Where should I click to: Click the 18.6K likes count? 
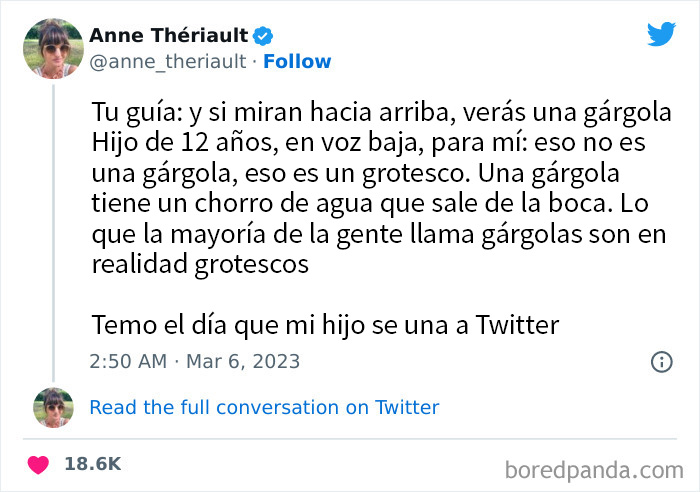[92, 464]
